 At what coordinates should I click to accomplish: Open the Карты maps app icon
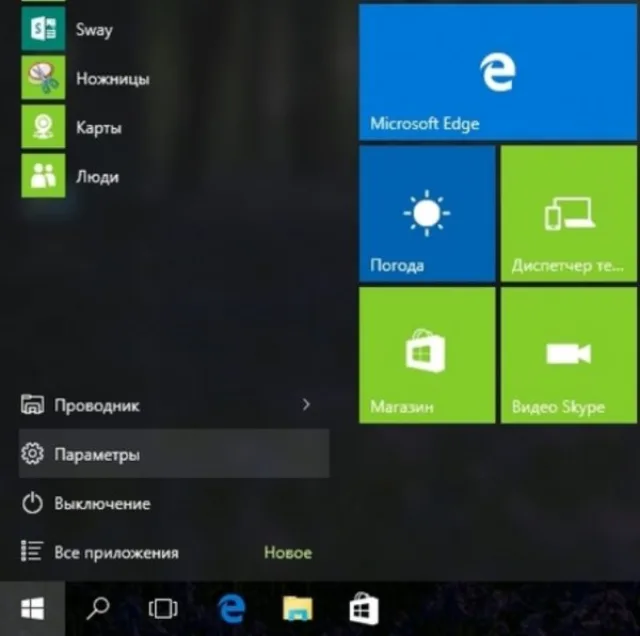[x=43, y=127]
